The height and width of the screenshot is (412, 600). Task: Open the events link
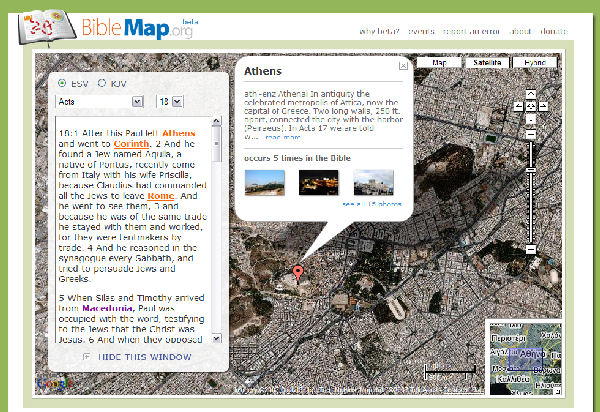(421, 31)
